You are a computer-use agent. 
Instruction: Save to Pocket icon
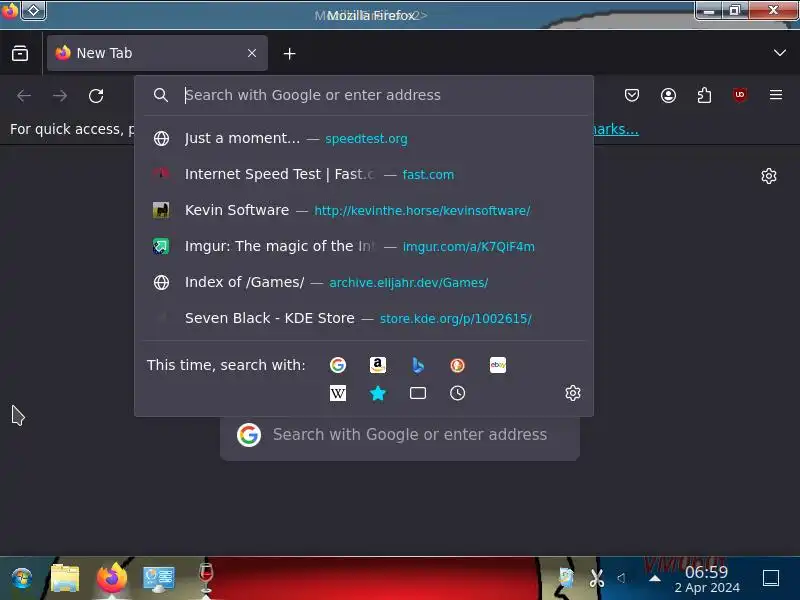pyautogui.click(x=632, y=95)
